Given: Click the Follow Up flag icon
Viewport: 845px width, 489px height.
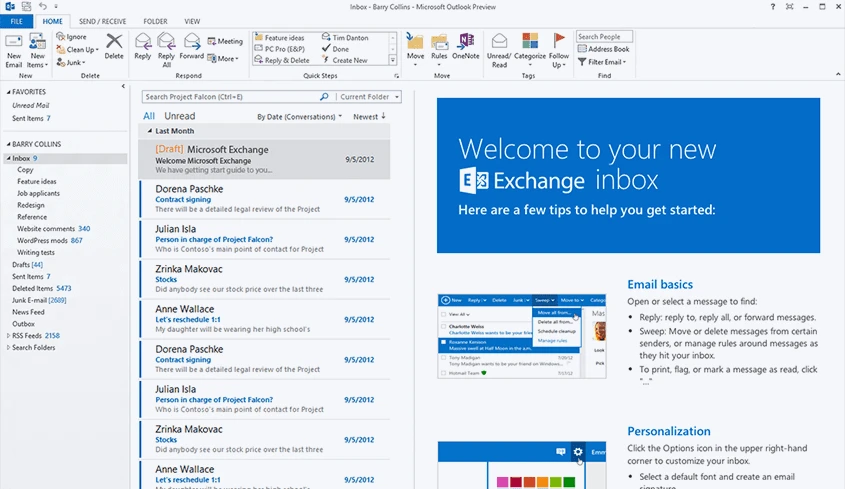Looking at the screenshot, I should (x=560, y=43).
